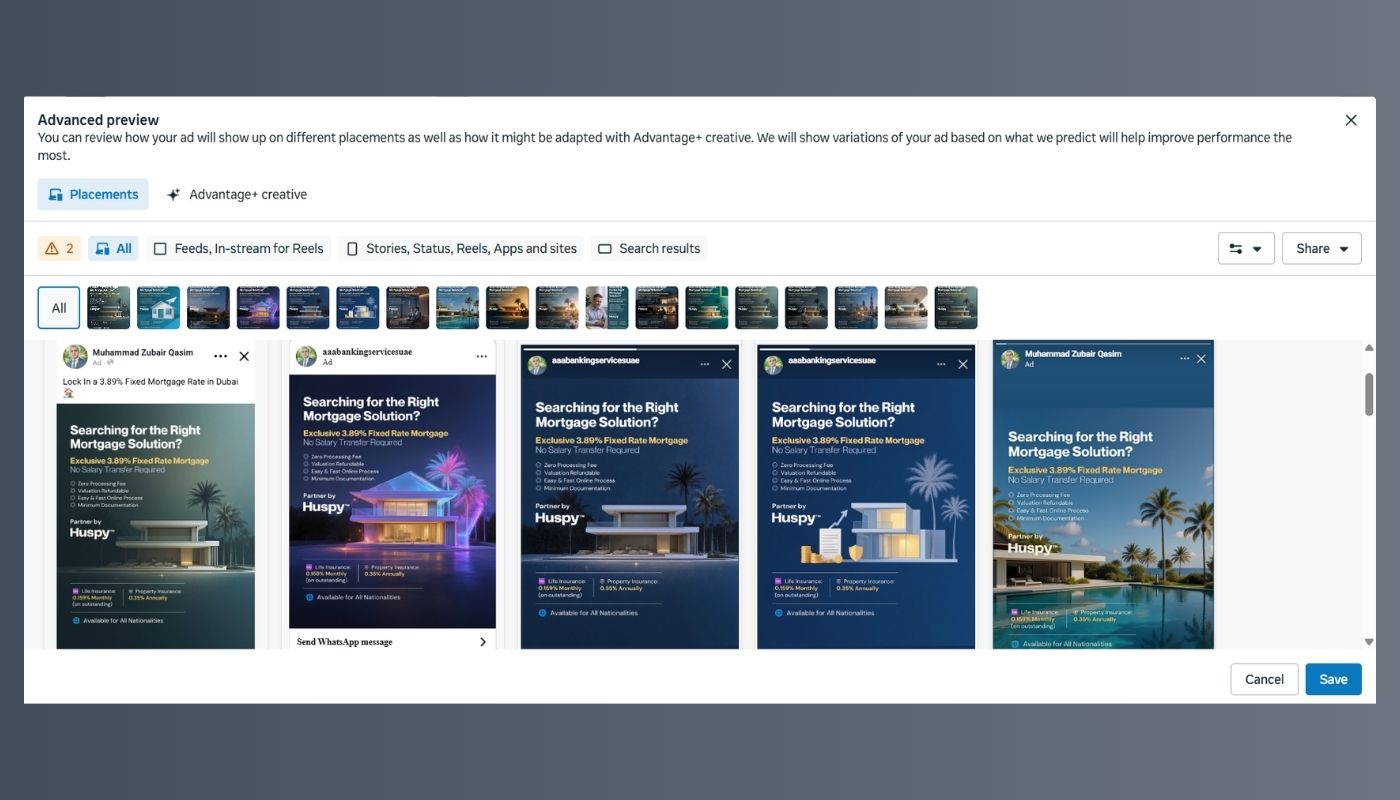
Task: Click the Send WhatsApp message call to action
Action: point(392,642)
